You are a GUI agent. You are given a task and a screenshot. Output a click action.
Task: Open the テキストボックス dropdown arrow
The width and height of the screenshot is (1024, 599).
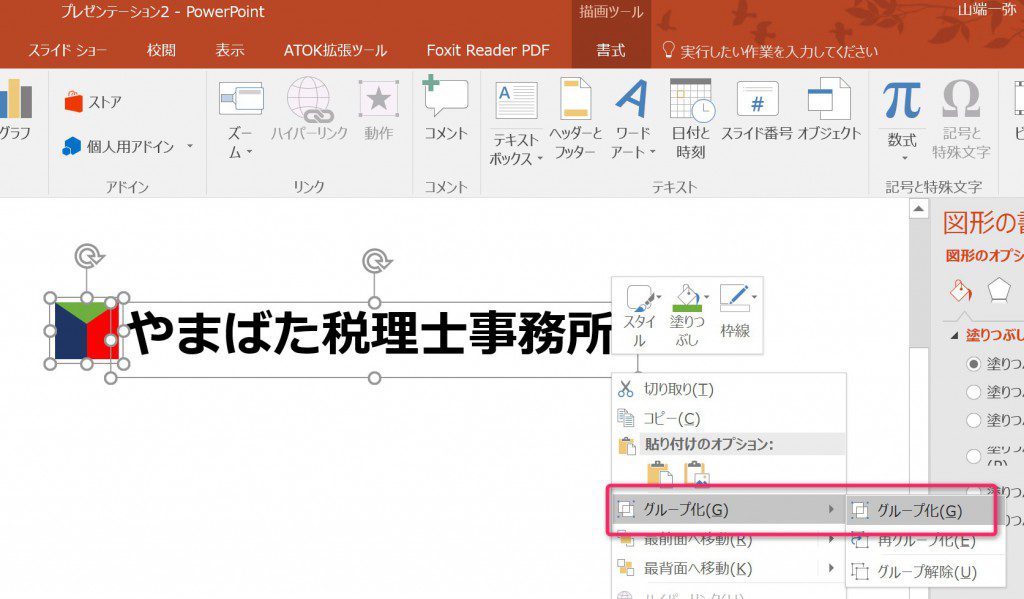click(x=541, y=158)
